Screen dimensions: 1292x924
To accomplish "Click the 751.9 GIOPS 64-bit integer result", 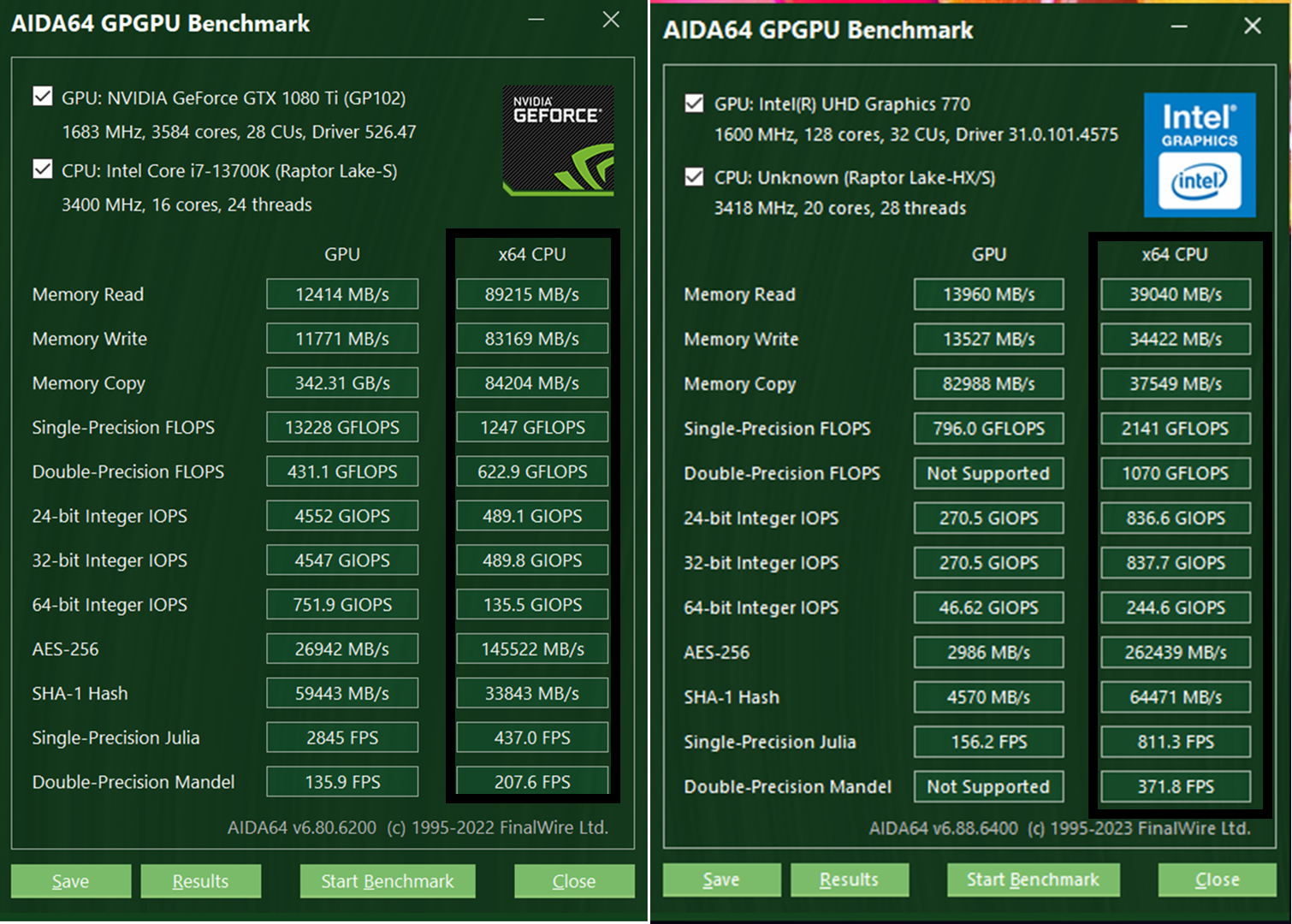I will [342, 605].
